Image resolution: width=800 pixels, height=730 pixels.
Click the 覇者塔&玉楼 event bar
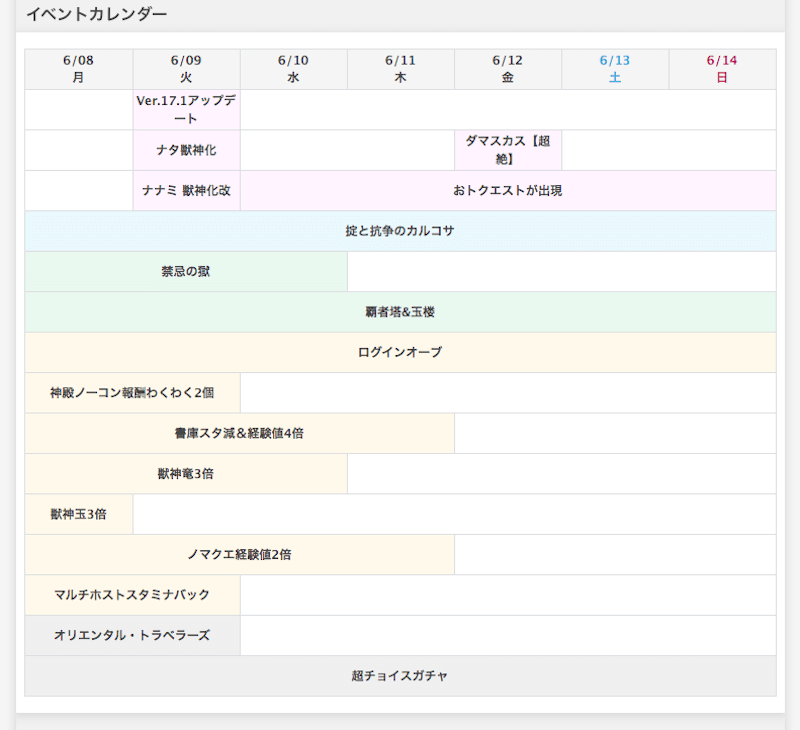[x=401, y=312]
